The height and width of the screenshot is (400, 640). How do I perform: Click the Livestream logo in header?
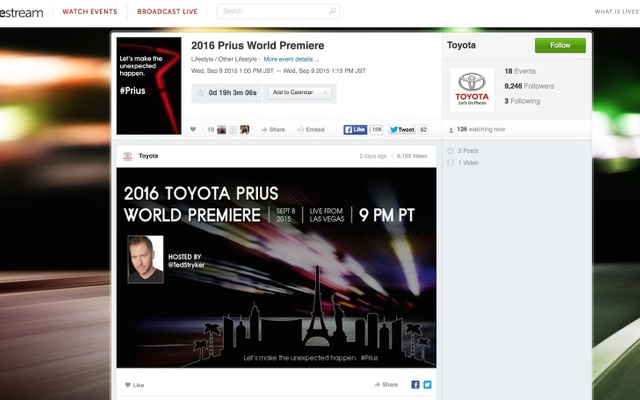(x=21, y=12)
